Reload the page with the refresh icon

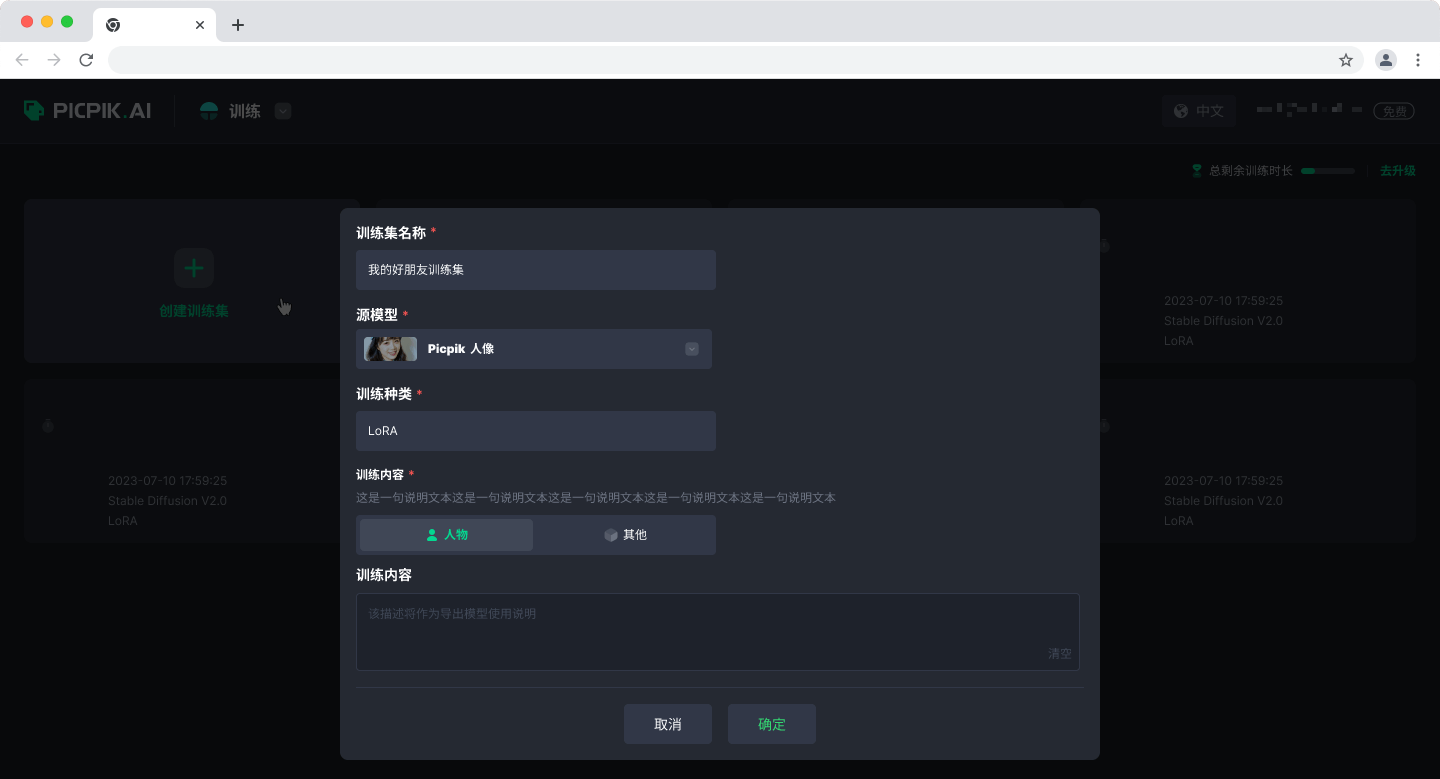(86, 60)
